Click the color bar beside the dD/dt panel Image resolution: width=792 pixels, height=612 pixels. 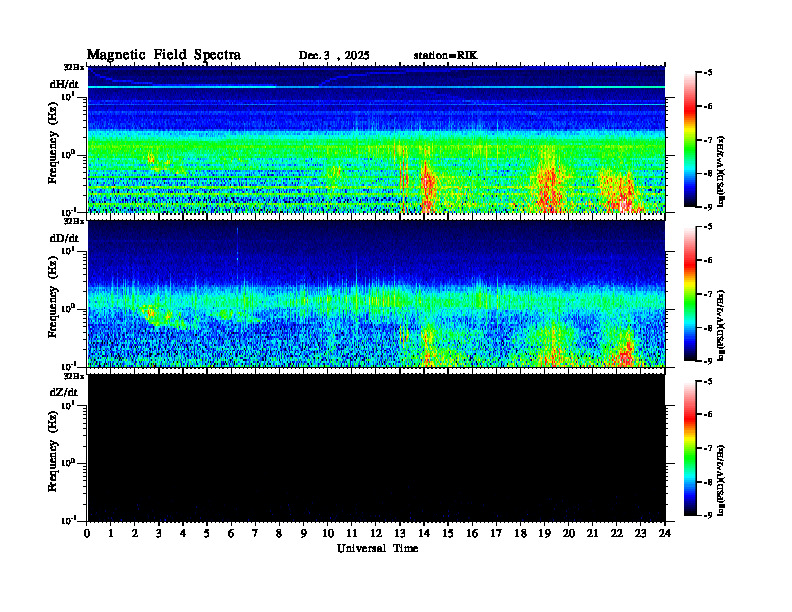click(690, 294)
